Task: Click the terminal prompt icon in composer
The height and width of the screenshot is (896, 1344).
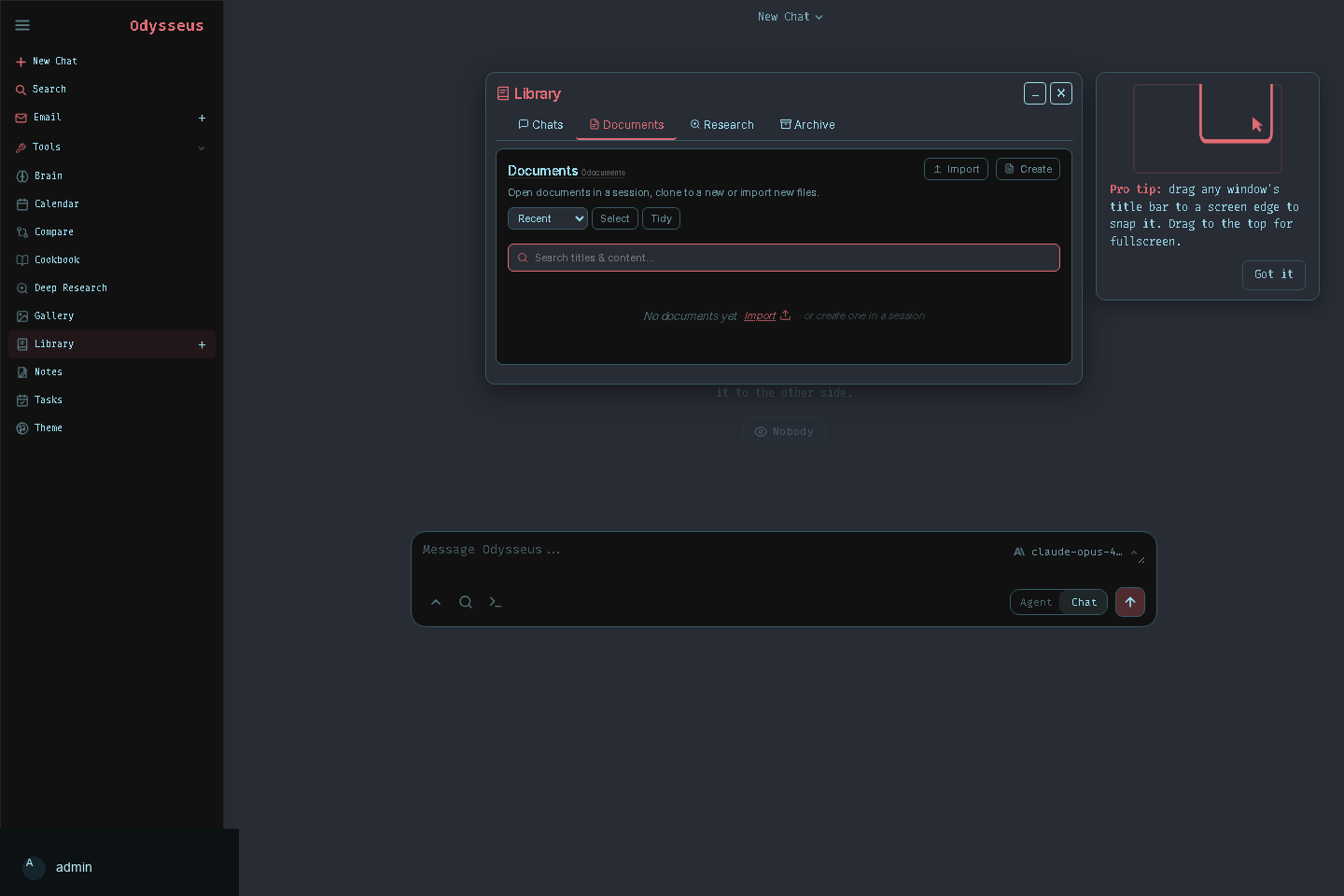Action: pyautogui.click(x=496, y=602)
